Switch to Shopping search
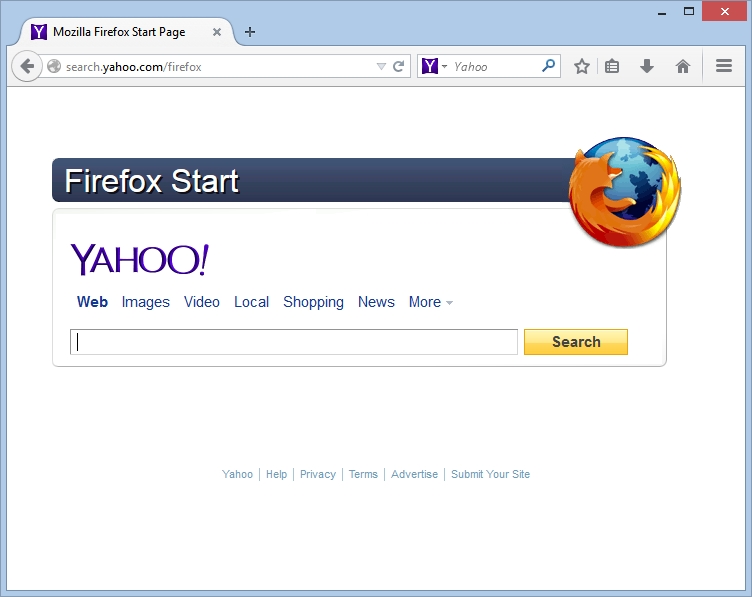Viewport: 752px width, 597px height. pos(313,302)
